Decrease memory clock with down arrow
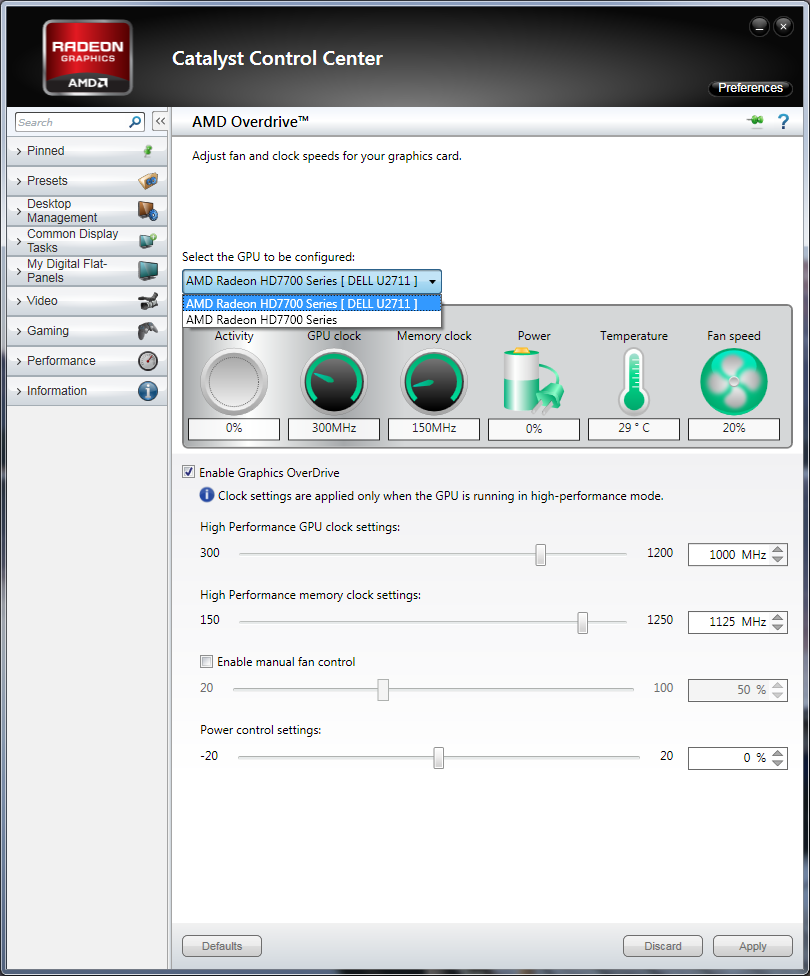 [x=778, y=627]
